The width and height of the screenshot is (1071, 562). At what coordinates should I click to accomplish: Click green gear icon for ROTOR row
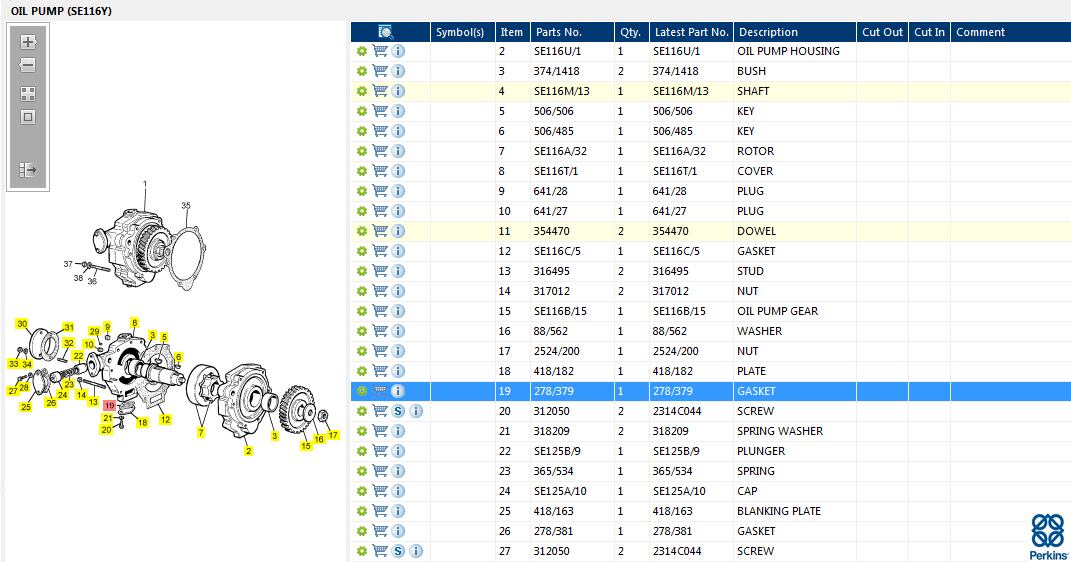tap(362, 151)
